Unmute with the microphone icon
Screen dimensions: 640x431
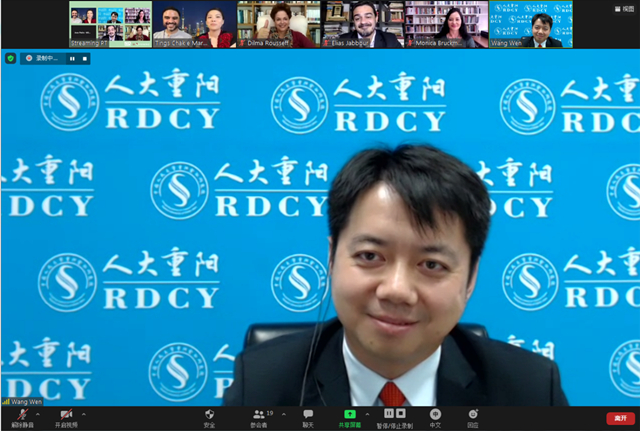22,414
